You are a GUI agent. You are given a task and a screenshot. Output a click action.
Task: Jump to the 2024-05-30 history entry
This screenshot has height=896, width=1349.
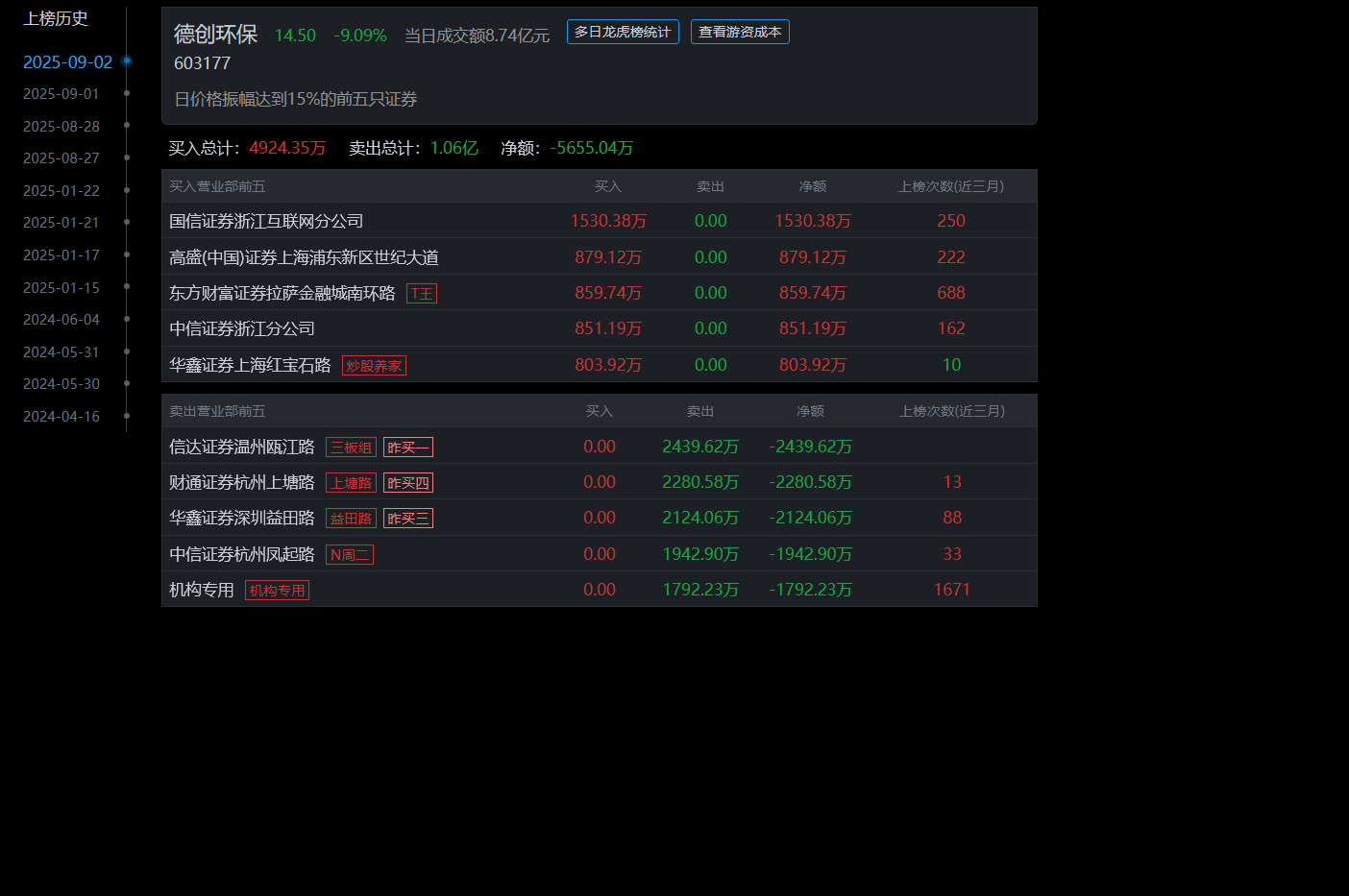61,384
